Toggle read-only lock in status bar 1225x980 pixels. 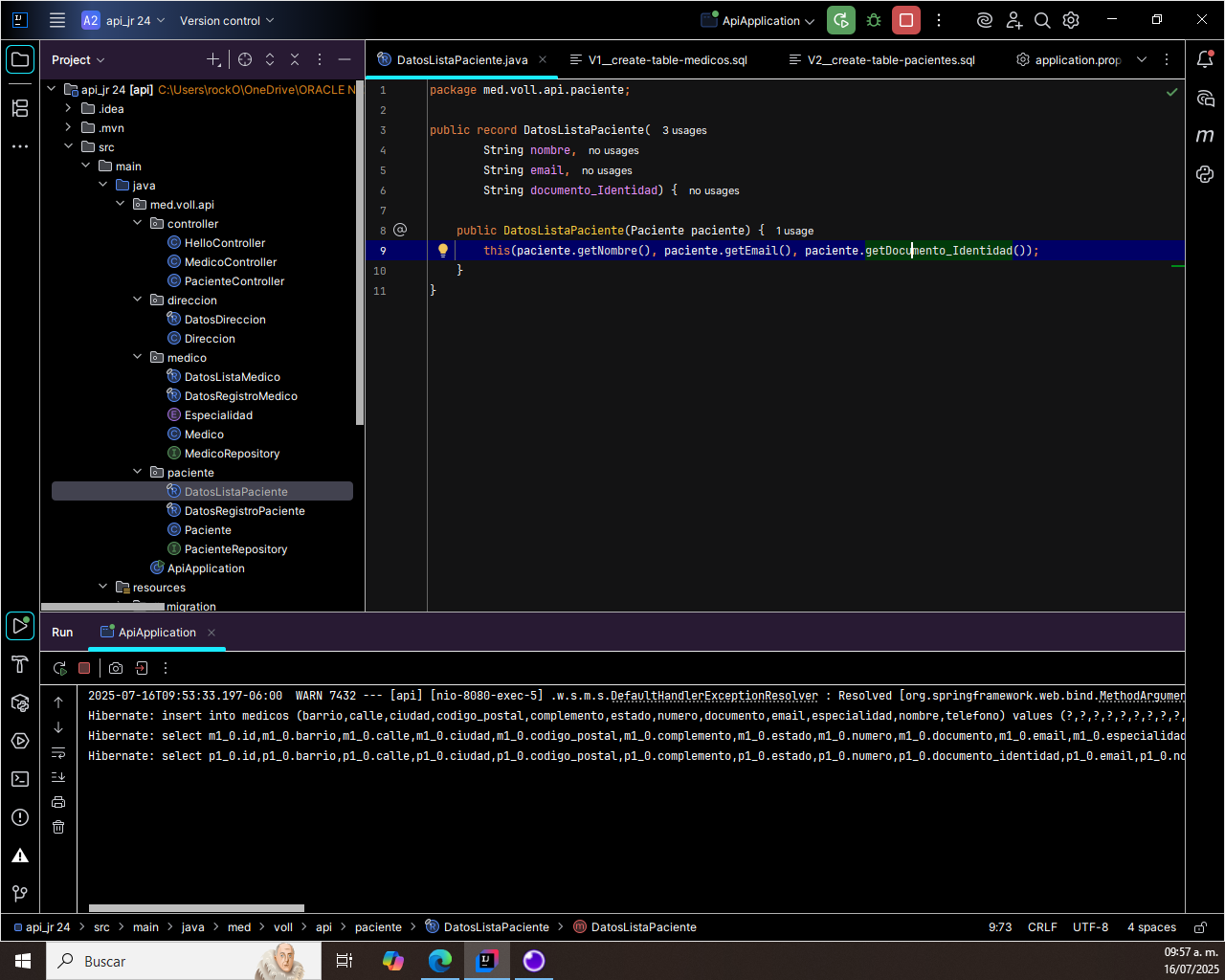pyautogui.click(x=1201, y=927)
